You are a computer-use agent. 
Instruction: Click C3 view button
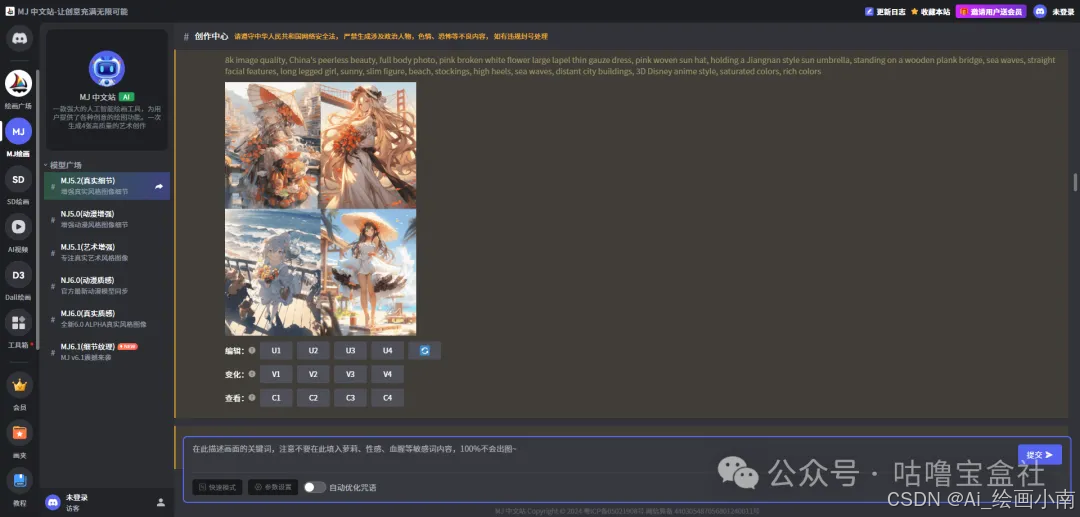[x=351, y=397]
